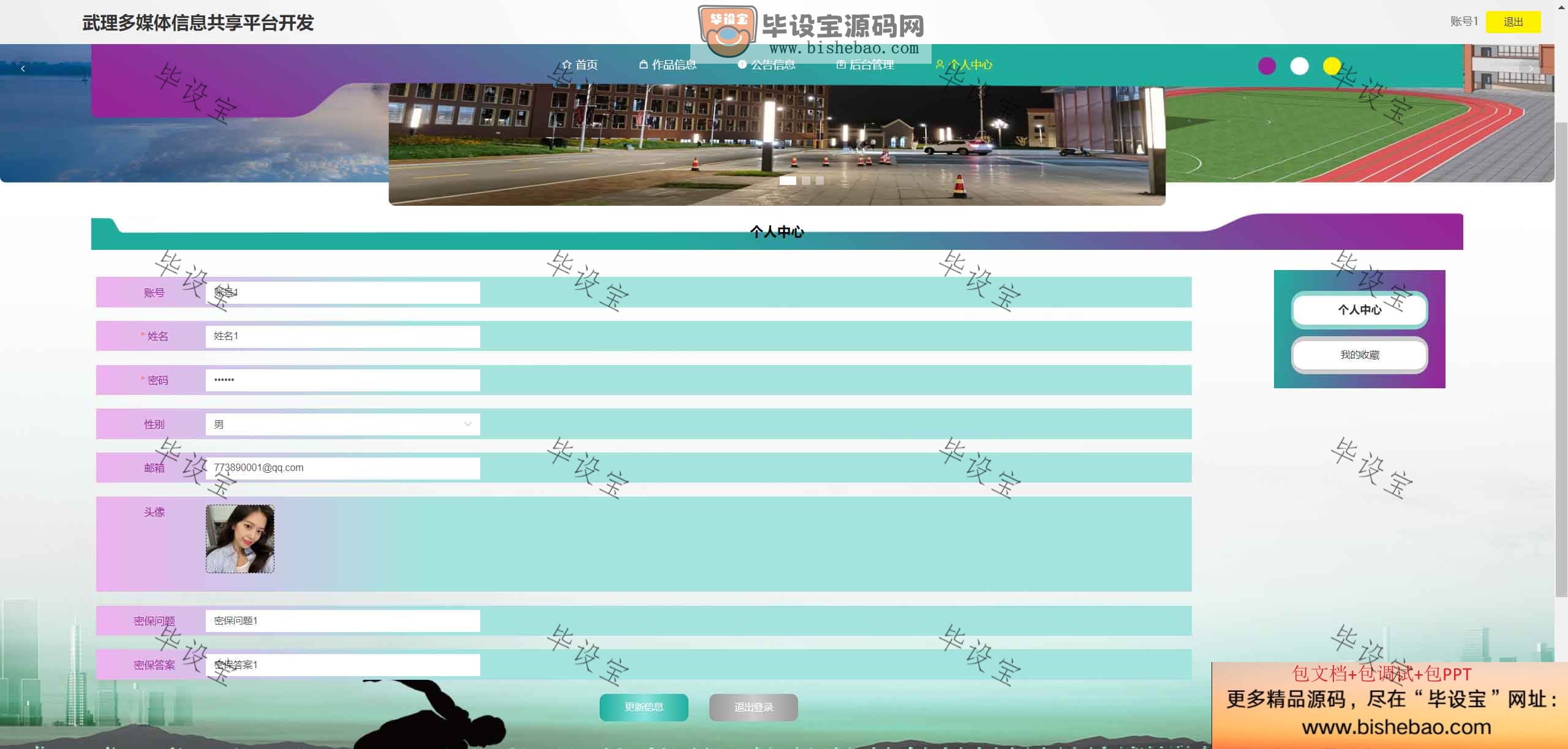Click the page vertical scrollbar

[x=1561, y=359]
